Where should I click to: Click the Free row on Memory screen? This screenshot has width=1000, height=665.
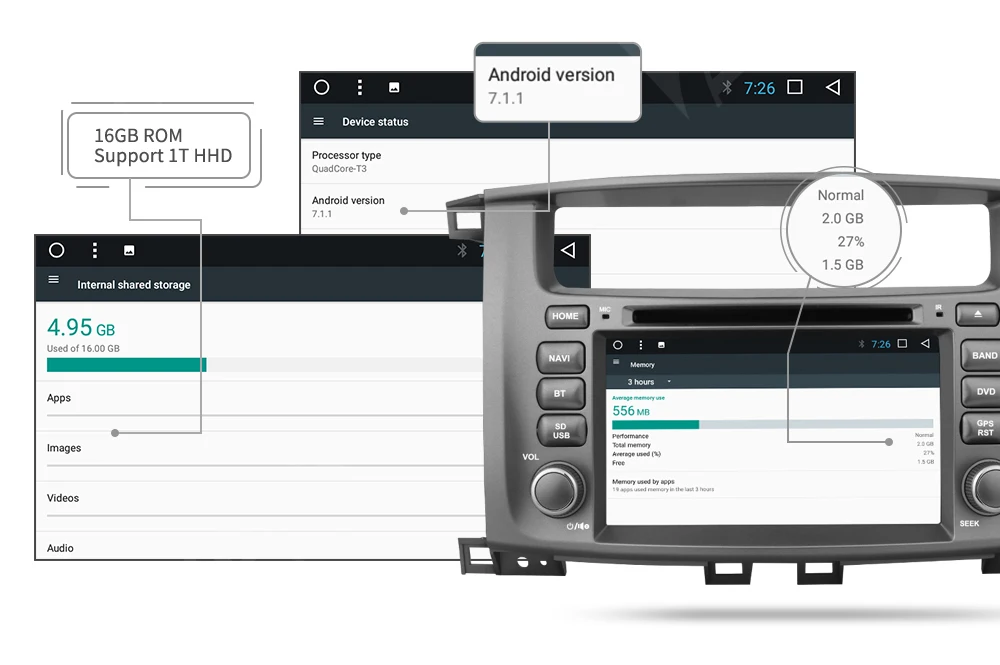point(772,463)
